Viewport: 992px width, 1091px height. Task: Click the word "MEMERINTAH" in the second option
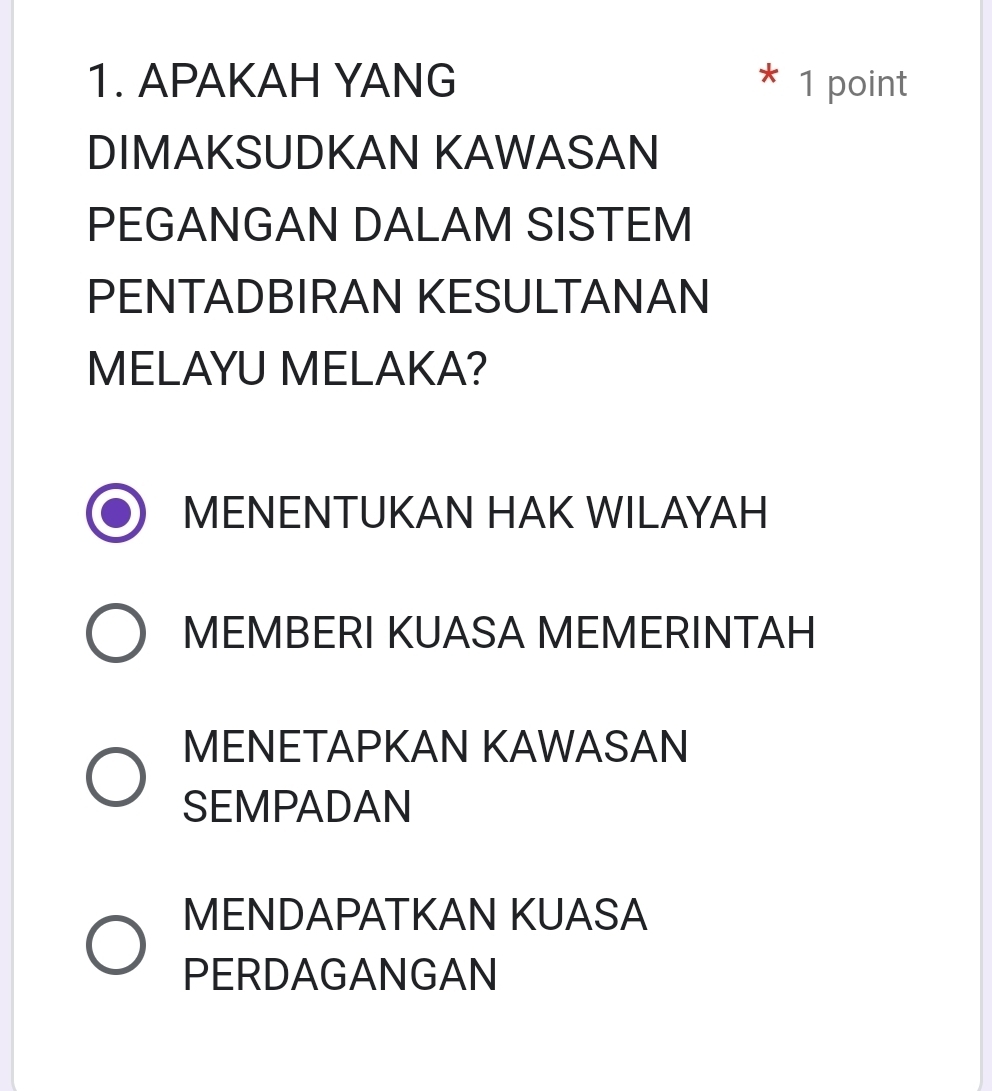pos(677,633)
